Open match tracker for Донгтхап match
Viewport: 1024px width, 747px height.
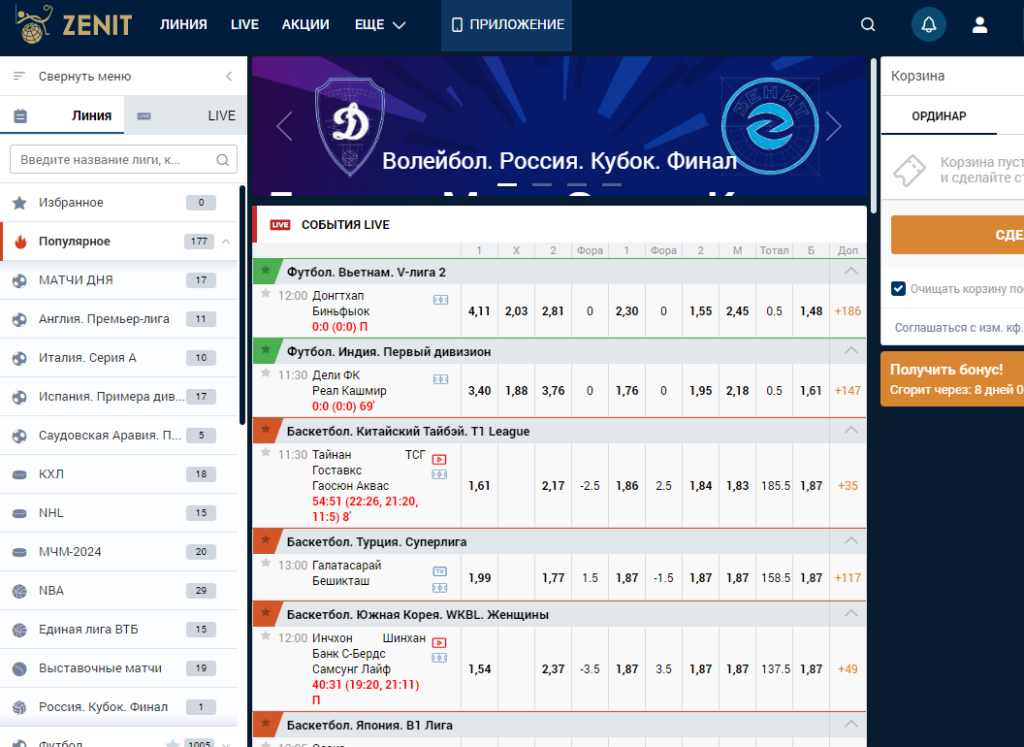pyautogui.click(x=441, y=300)
